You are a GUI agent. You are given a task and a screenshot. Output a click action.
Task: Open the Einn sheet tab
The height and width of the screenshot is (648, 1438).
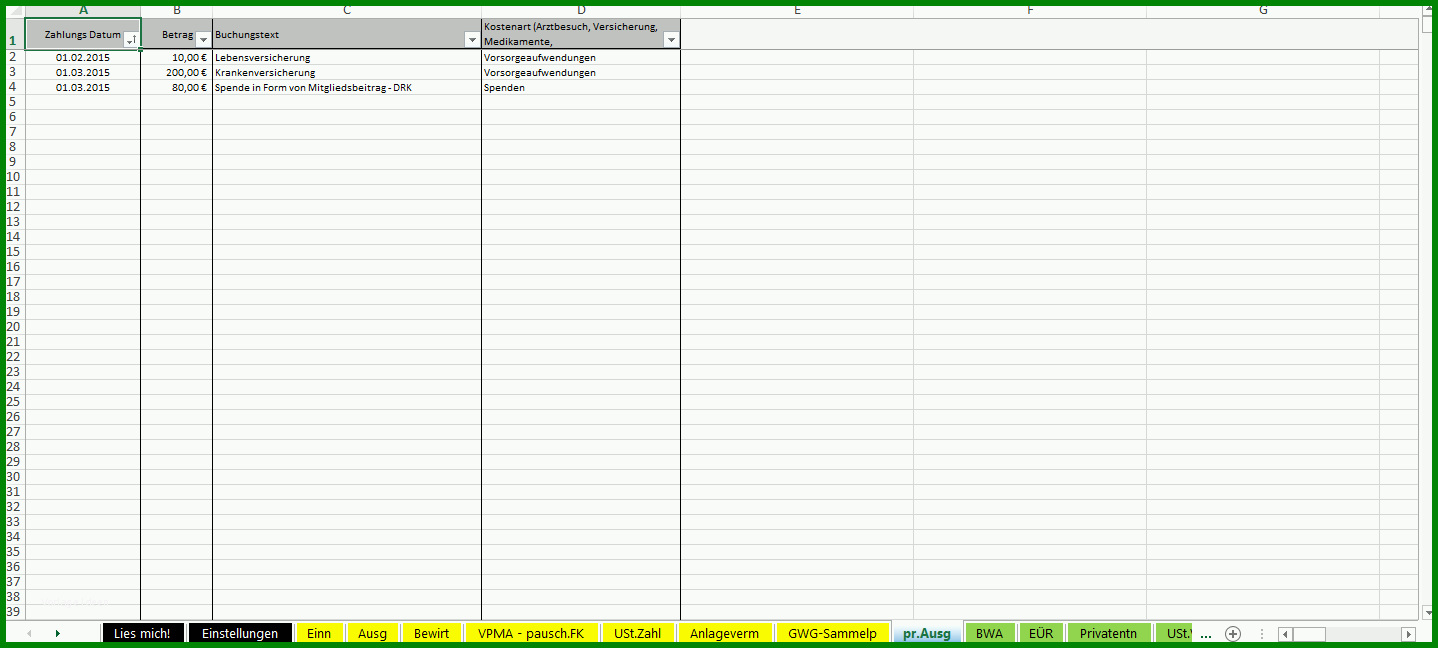(x=319, y=633)
